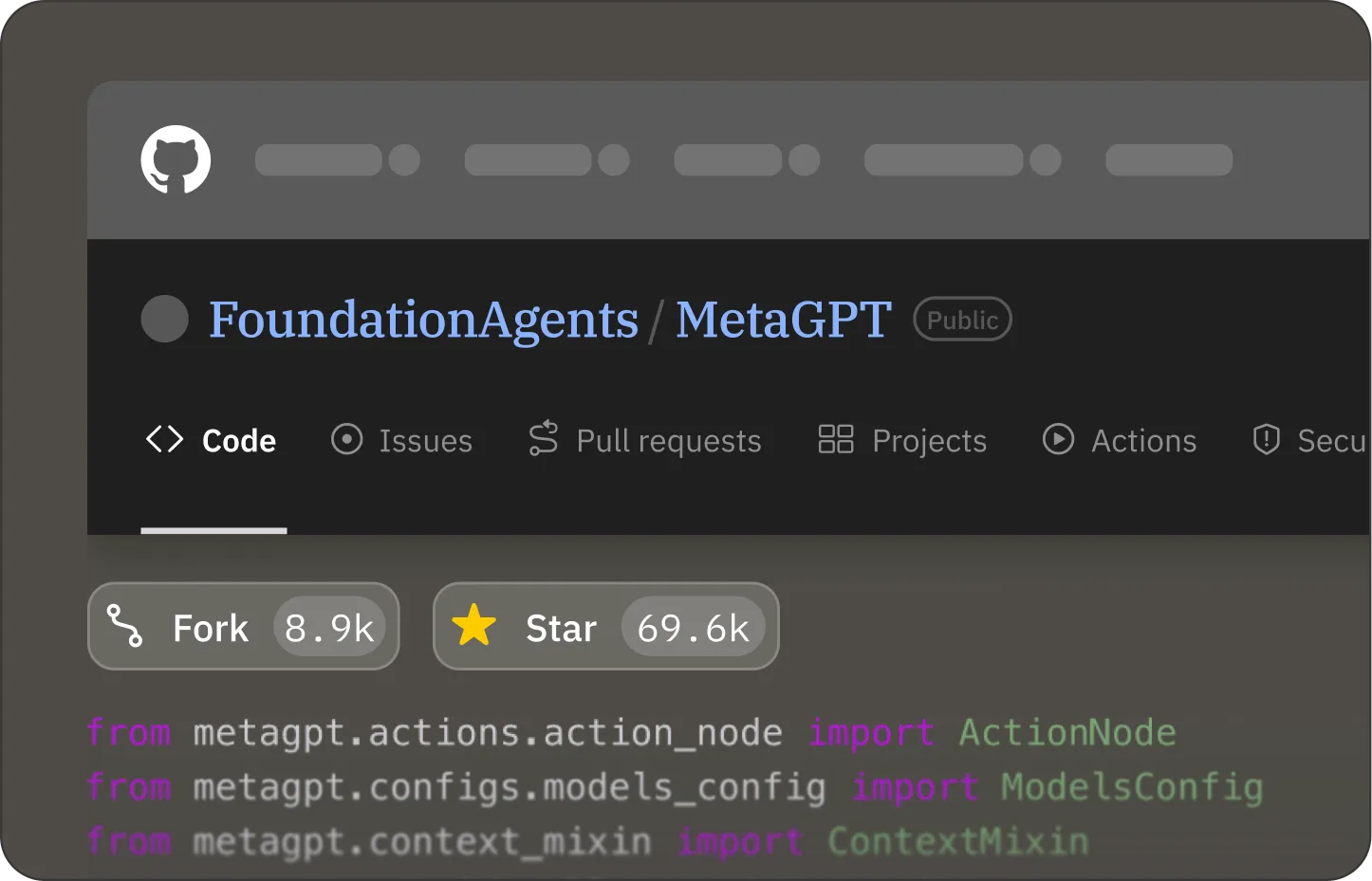Click the gray repository owner avatar circle
The image size is (1372, 881).
(165, 319)
